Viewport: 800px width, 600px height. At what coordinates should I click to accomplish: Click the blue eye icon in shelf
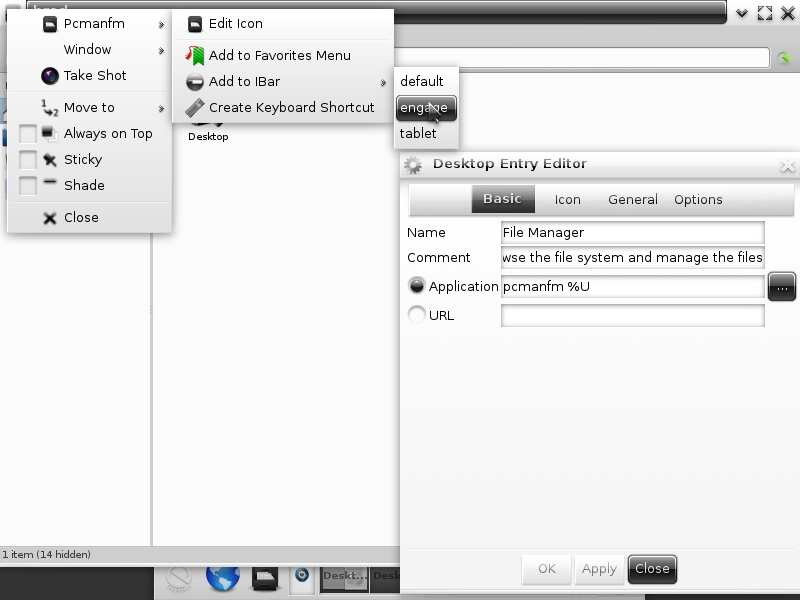point(302,577)
